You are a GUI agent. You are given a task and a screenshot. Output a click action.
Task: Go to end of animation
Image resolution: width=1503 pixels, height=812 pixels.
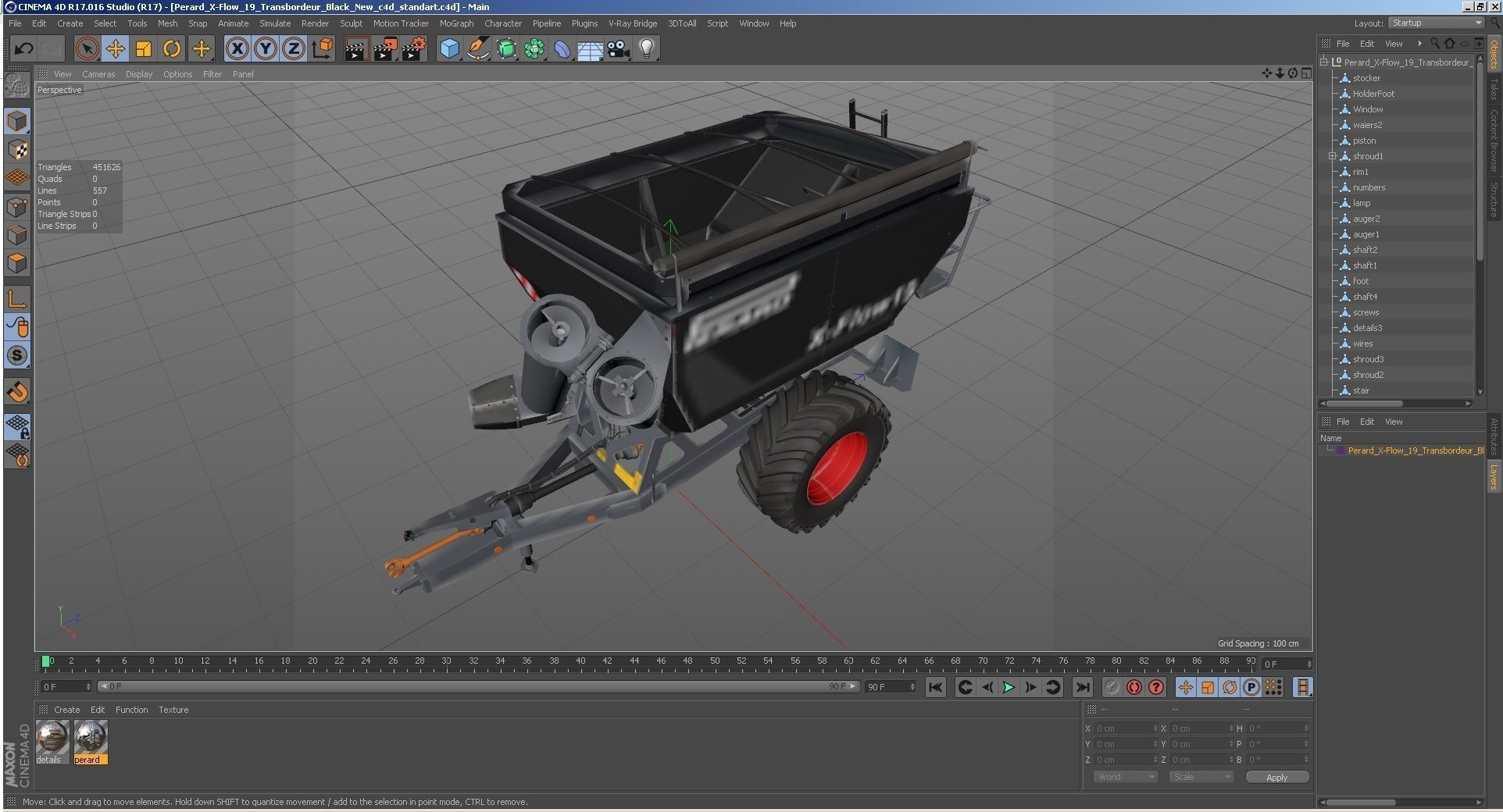point(1082,687)
